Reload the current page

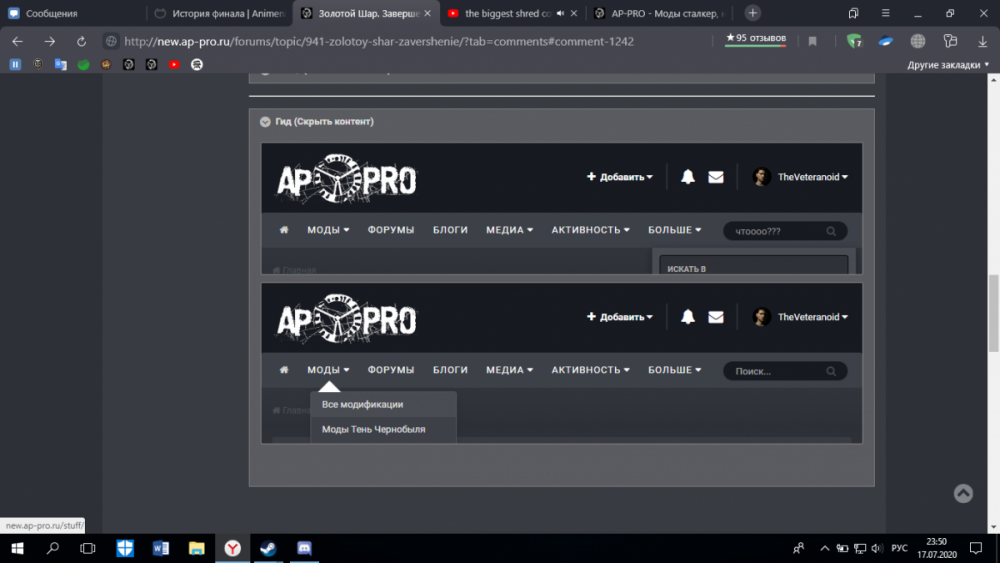point(81,41)
